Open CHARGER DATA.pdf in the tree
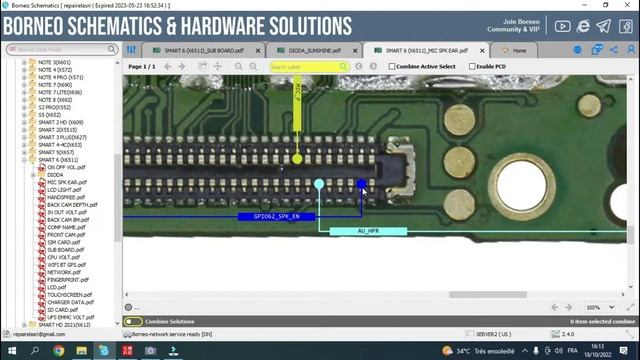 71,302
